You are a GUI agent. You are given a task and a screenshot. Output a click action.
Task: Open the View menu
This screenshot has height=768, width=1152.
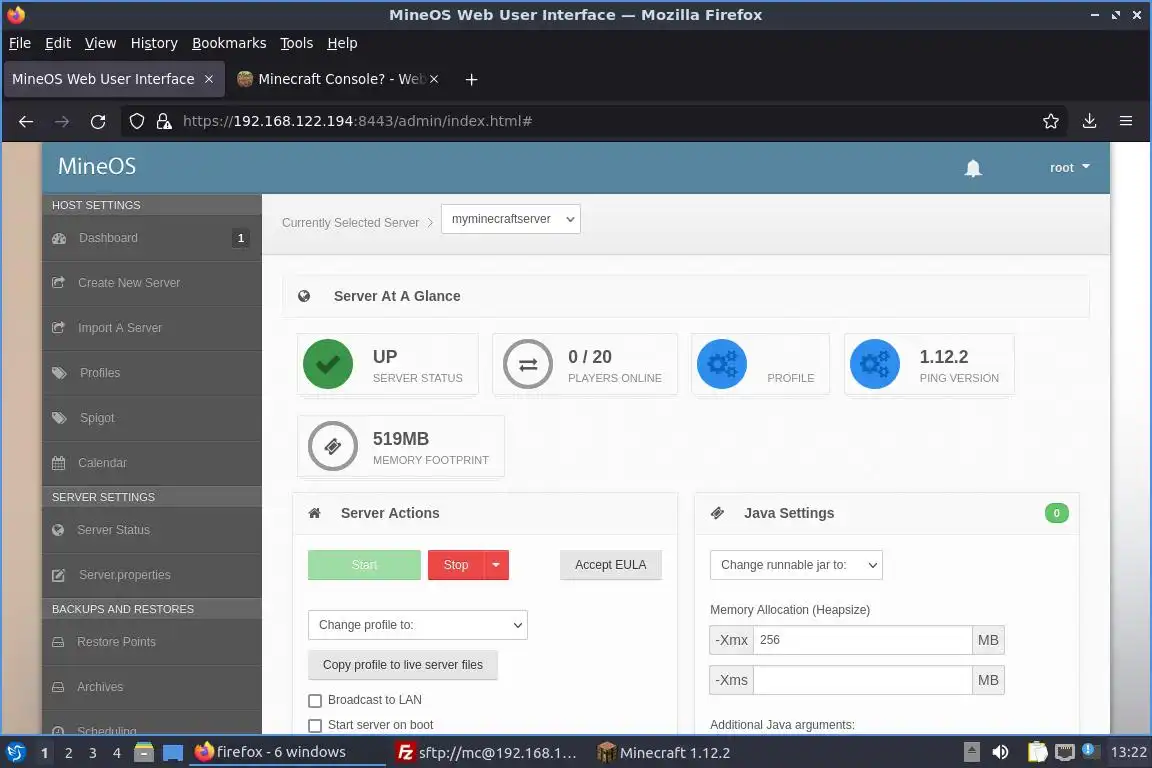pyautogui.click(x=101, y=43)
